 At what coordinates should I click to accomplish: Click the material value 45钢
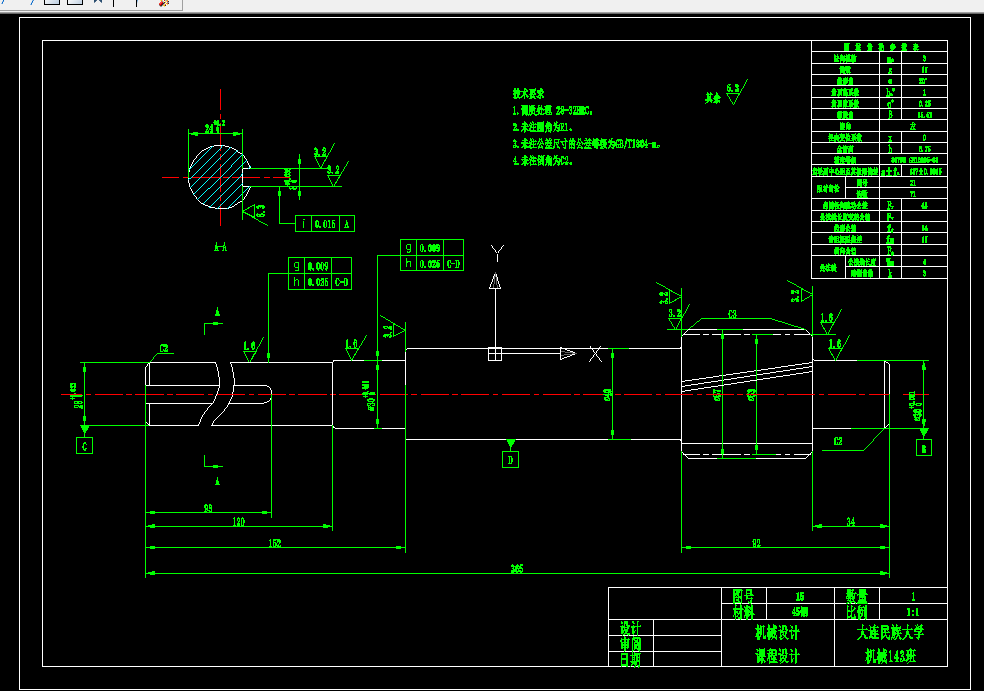[800, 612]
